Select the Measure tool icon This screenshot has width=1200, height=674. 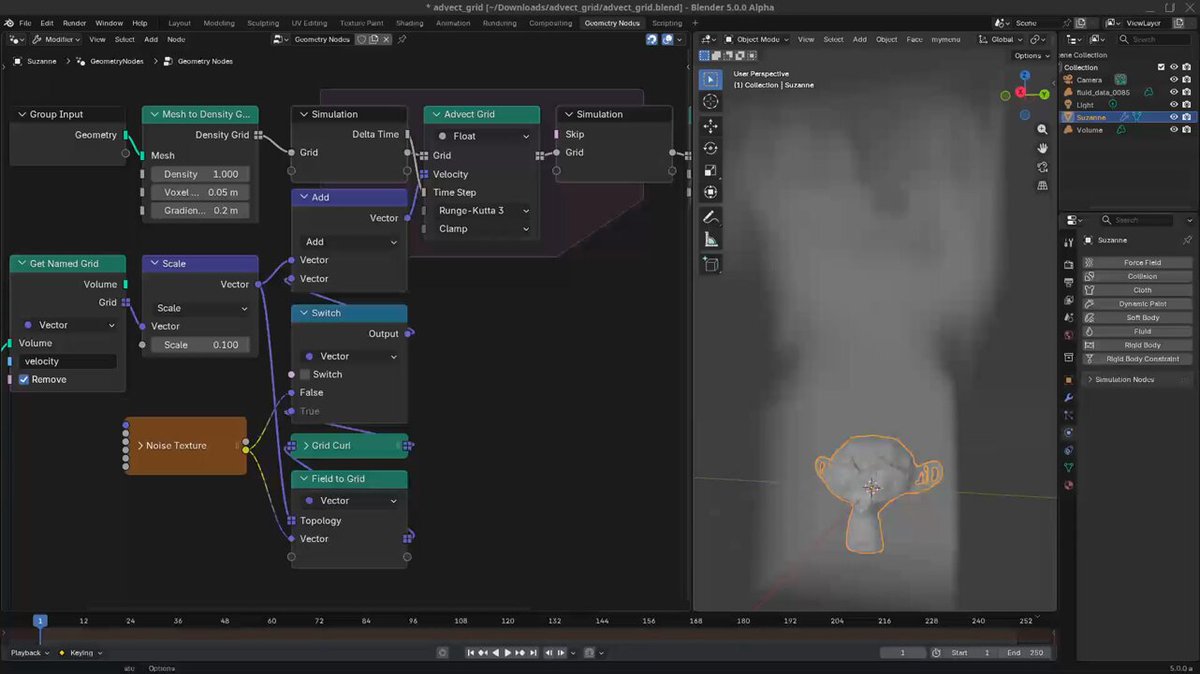[710, 240]
